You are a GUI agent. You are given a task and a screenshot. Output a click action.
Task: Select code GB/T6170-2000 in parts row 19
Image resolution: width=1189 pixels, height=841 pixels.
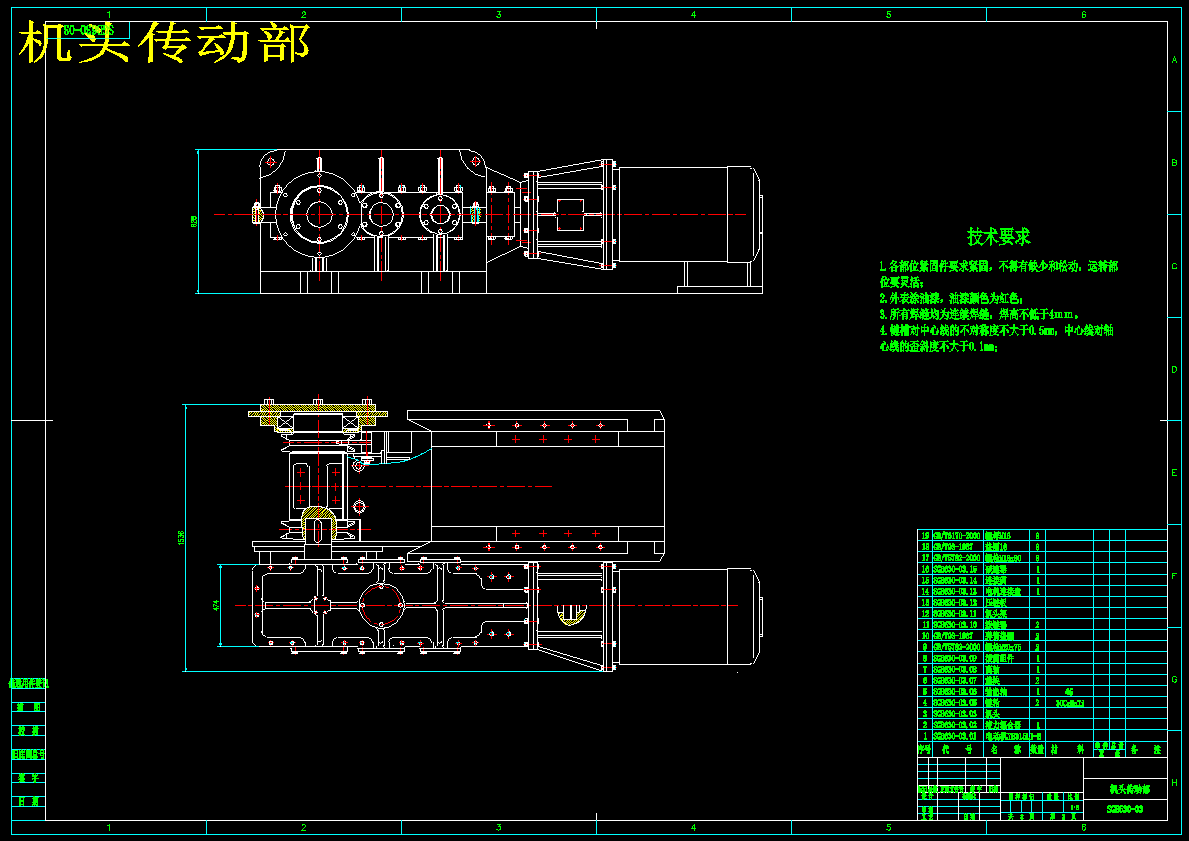pos(957,536)
